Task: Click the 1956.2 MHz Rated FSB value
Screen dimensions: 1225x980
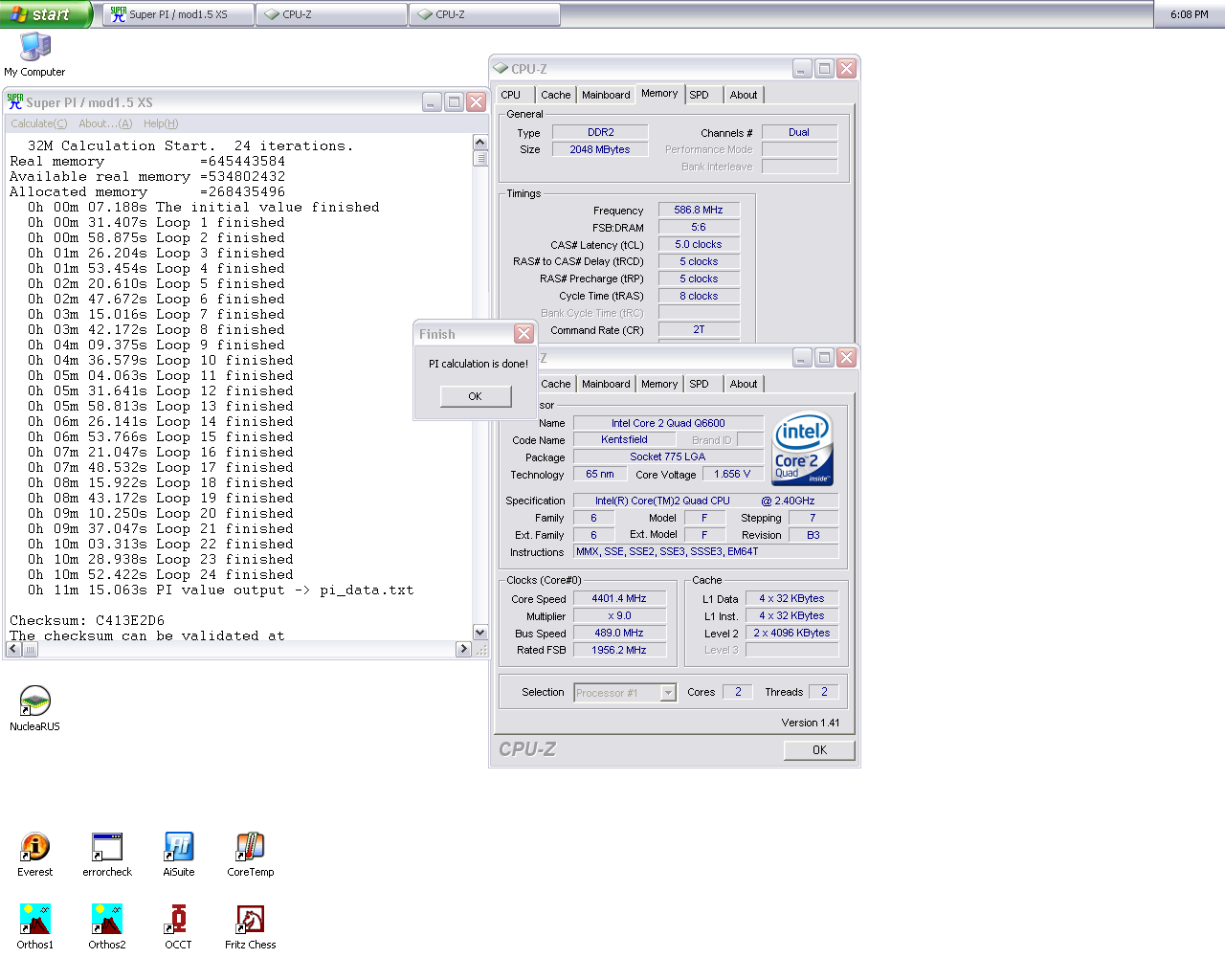Action: (x=619, y=651)
